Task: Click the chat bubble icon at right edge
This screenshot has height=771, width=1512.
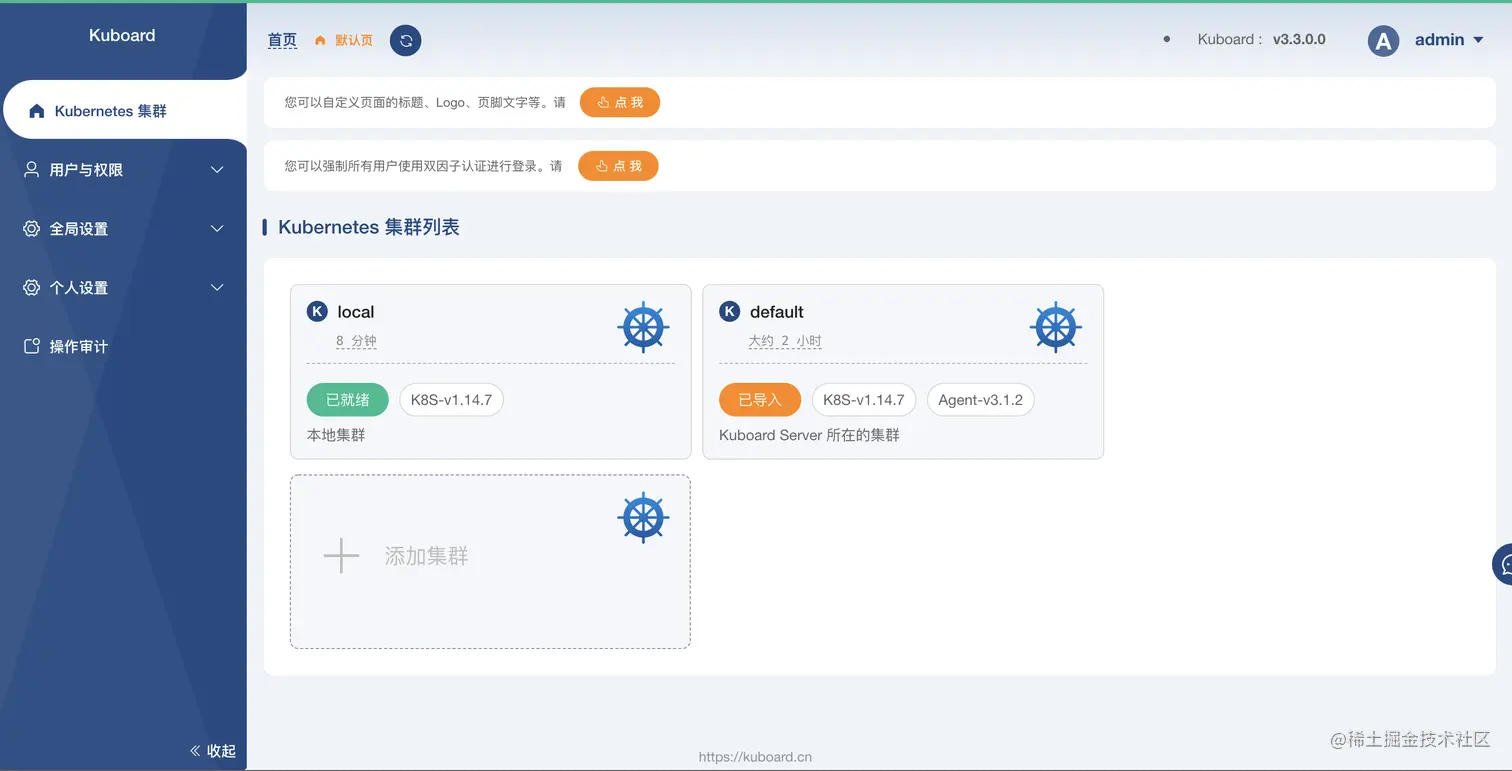Action: click(x=1503, y=565)
